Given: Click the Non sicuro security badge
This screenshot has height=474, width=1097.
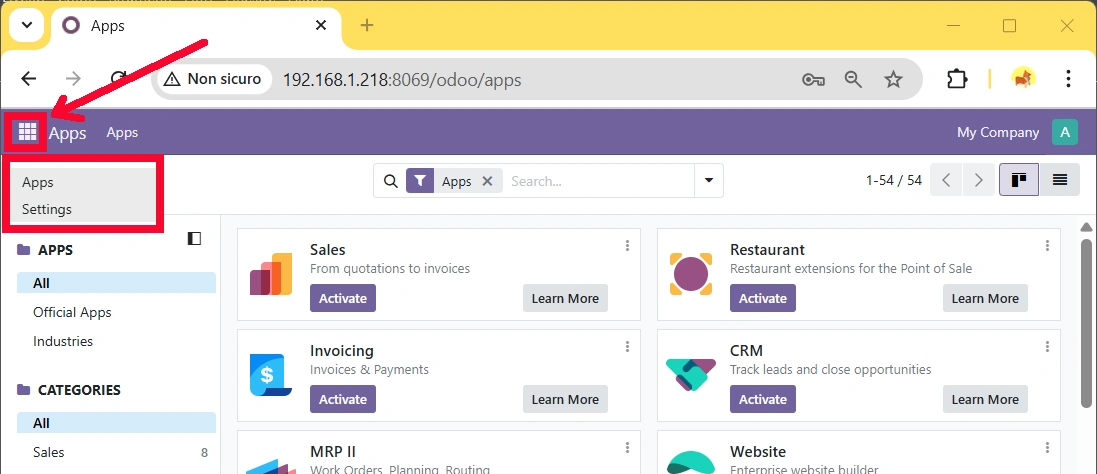Looking at the screenshot, I should (213, 79).
